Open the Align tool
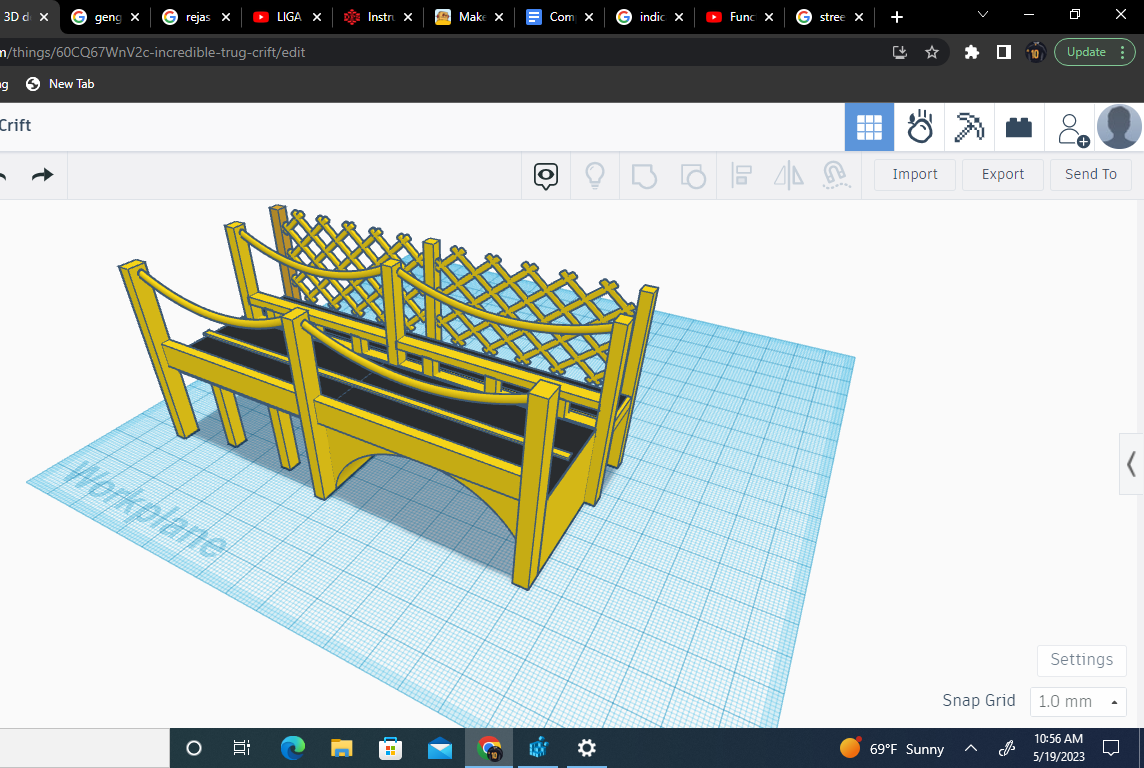The width and height of the screenshot is (1144, 768). point(741,174)
